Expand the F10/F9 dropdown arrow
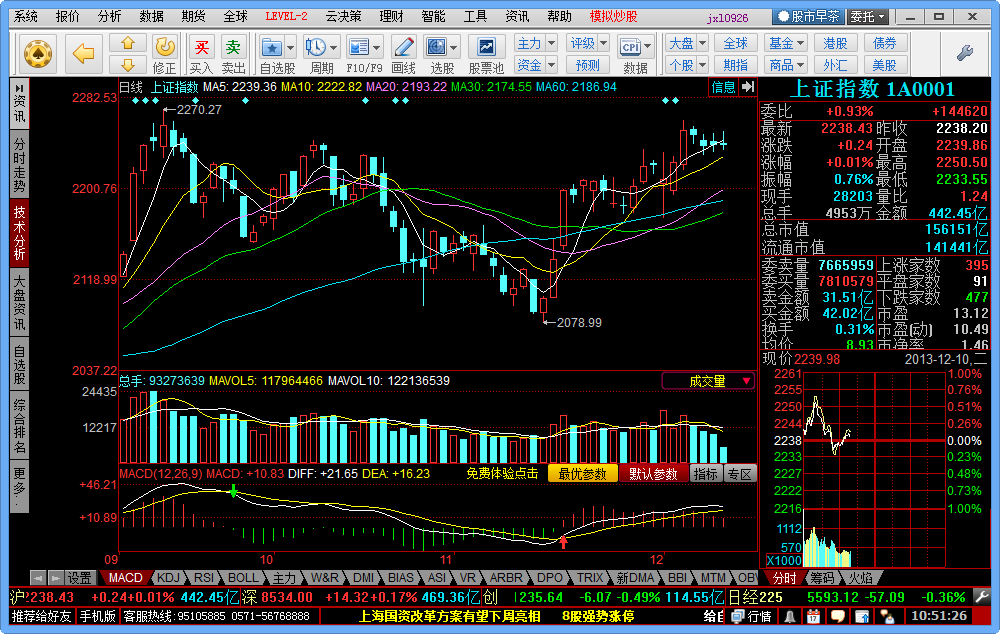The width and height of the screenshot is (1000, 634). [x=377, y=48]
